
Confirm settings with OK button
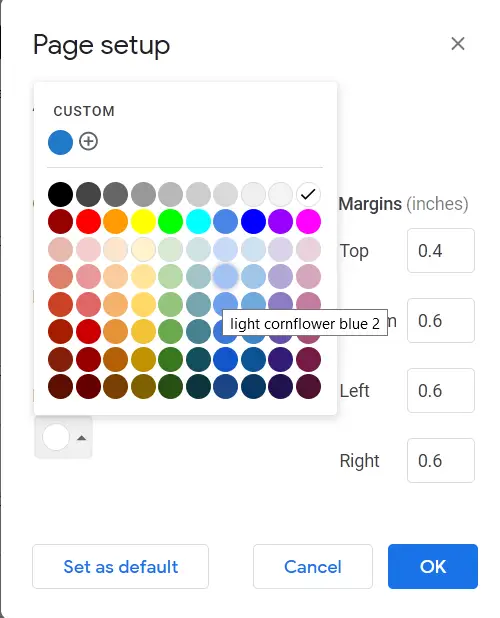433,567
